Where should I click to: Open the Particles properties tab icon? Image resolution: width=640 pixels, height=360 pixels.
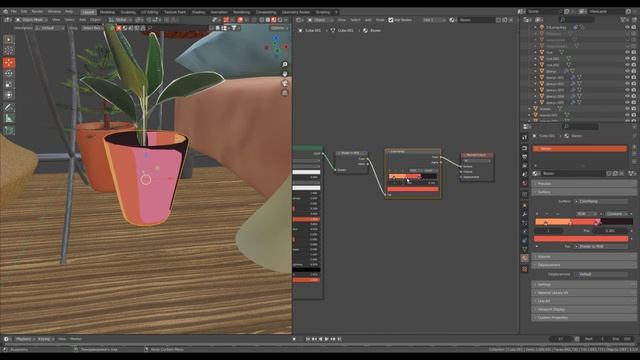pyautogui.click(x=525, y=223)
